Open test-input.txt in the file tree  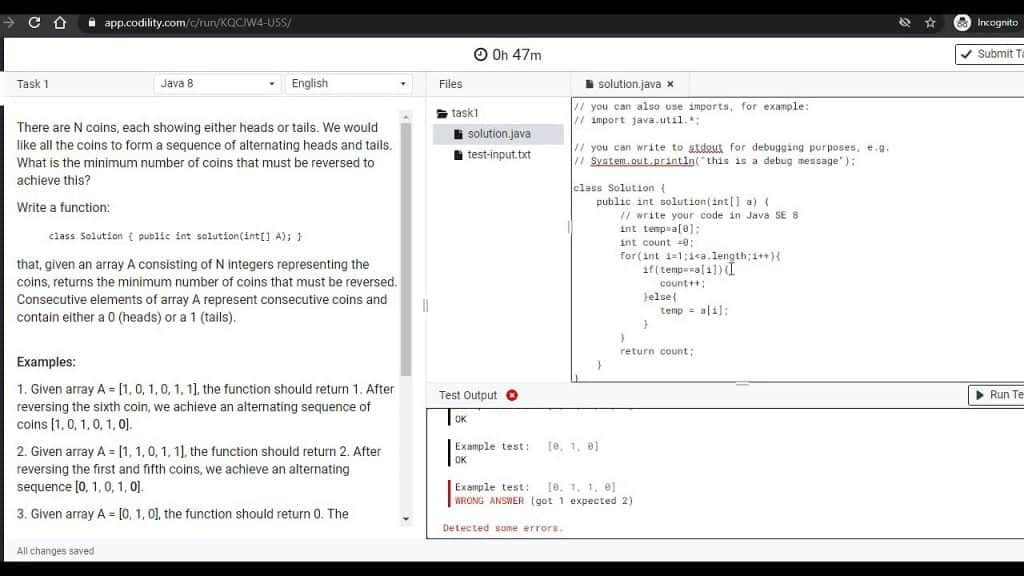498,155
